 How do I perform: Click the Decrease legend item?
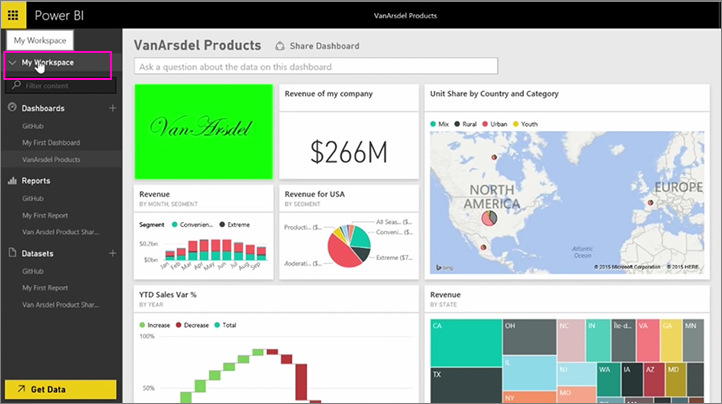point(192,325)
